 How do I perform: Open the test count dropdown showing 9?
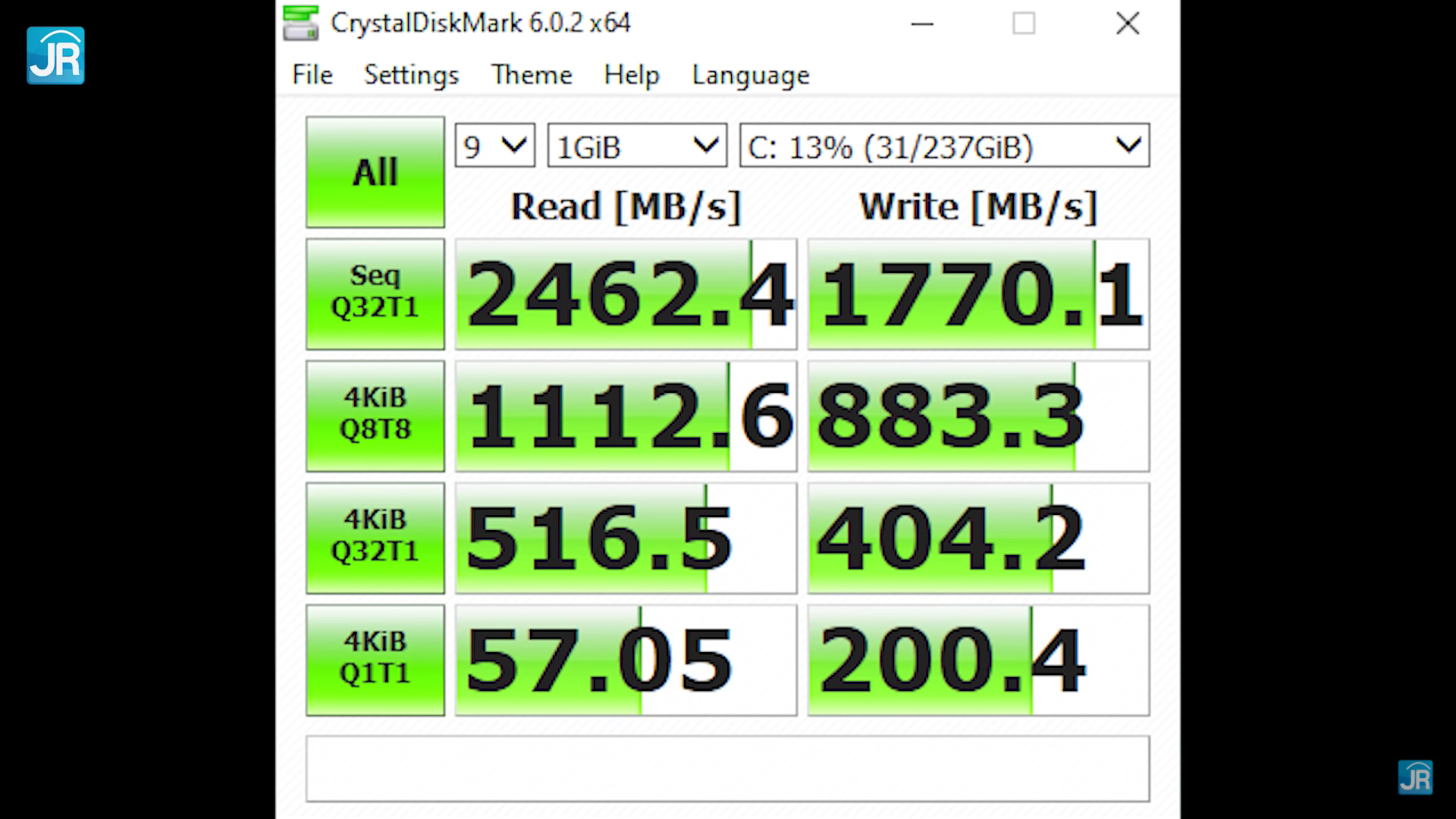(x=495, y=146)
